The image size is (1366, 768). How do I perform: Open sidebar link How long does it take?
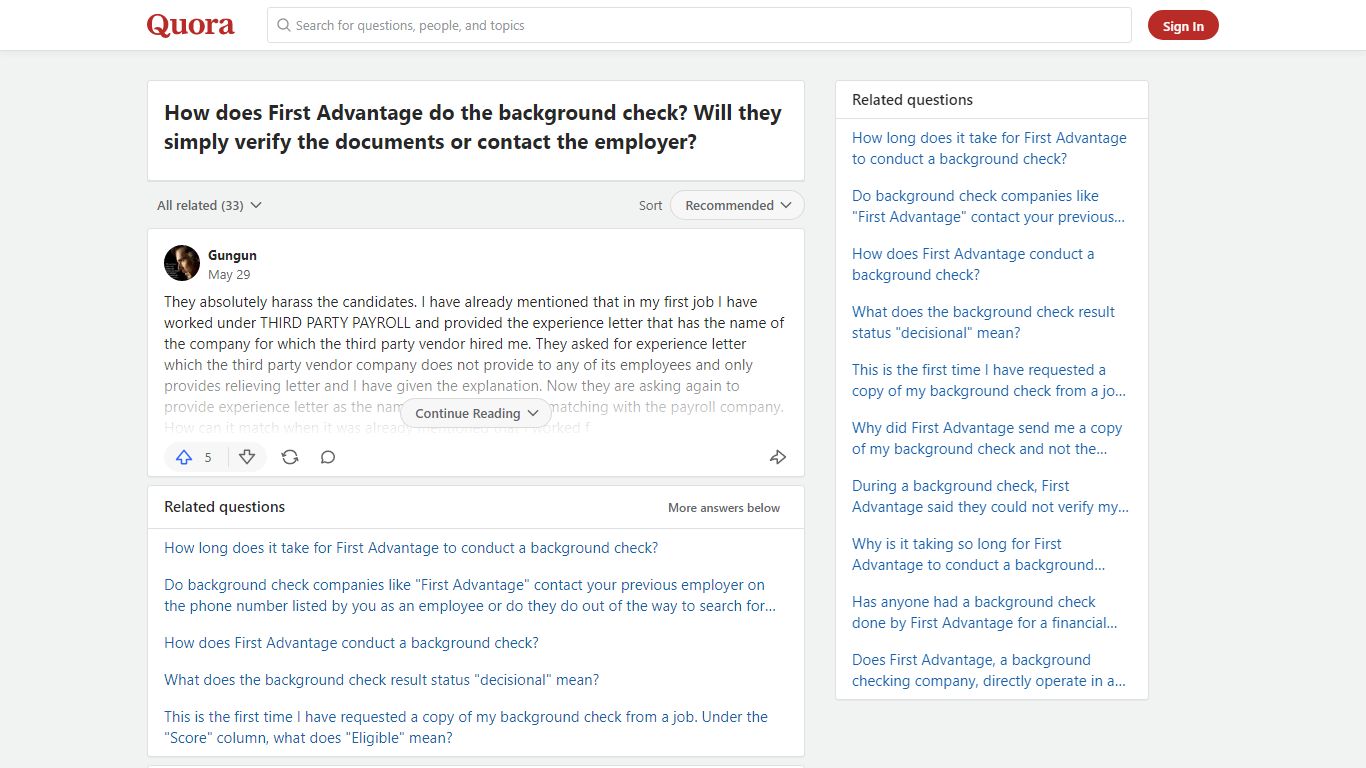click(x=989, y=148)
